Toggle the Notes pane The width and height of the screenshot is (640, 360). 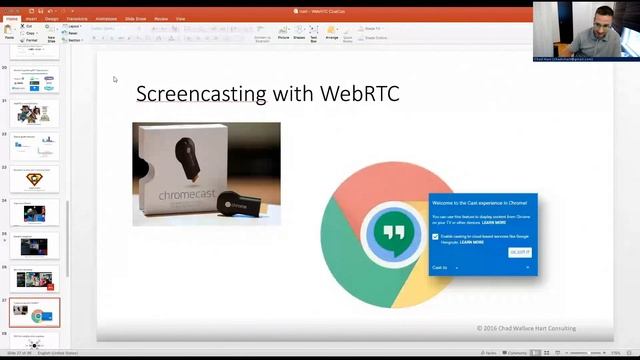pos(489,353)
